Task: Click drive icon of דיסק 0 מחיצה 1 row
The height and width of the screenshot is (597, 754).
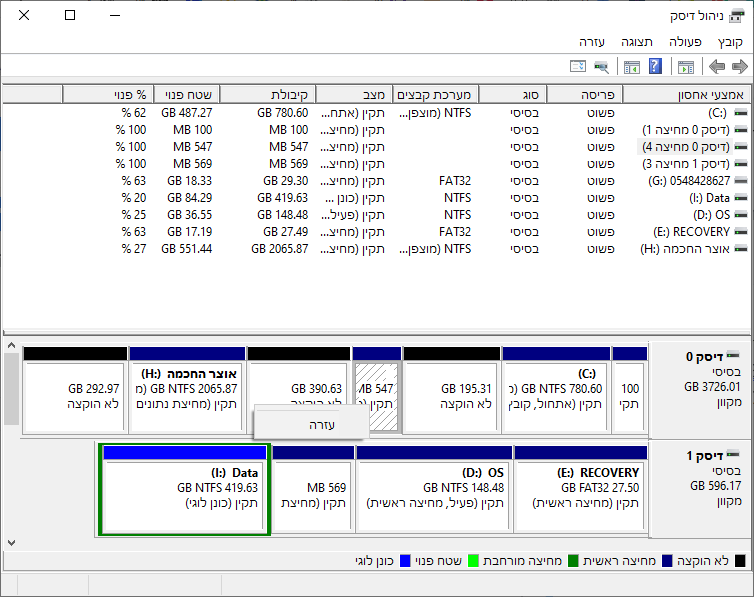Action: click(x=741, y=130)
